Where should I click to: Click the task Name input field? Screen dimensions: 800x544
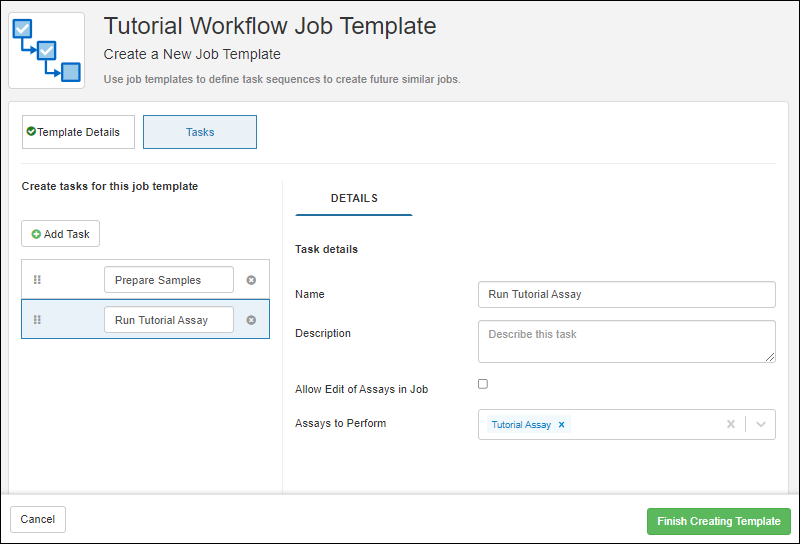click(x=627, y=294)
